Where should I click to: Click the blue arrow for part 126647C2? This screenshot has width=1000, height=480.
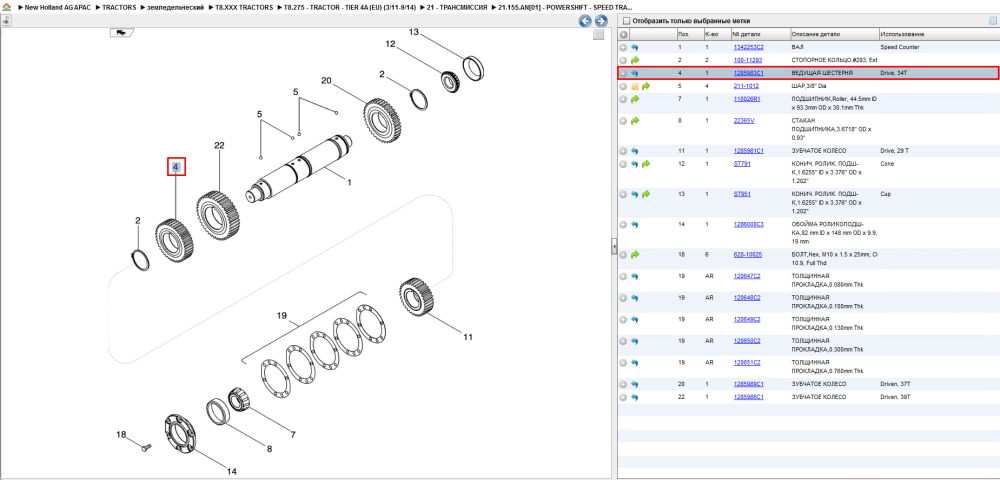635,276
